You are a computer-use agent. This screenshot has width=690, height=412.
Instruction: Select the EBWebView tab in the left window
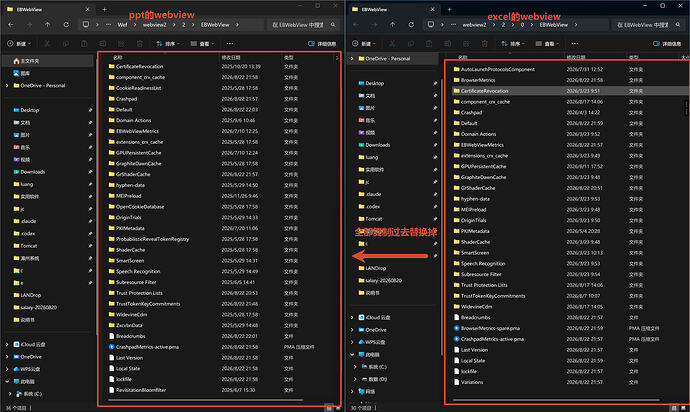(47, 9)
